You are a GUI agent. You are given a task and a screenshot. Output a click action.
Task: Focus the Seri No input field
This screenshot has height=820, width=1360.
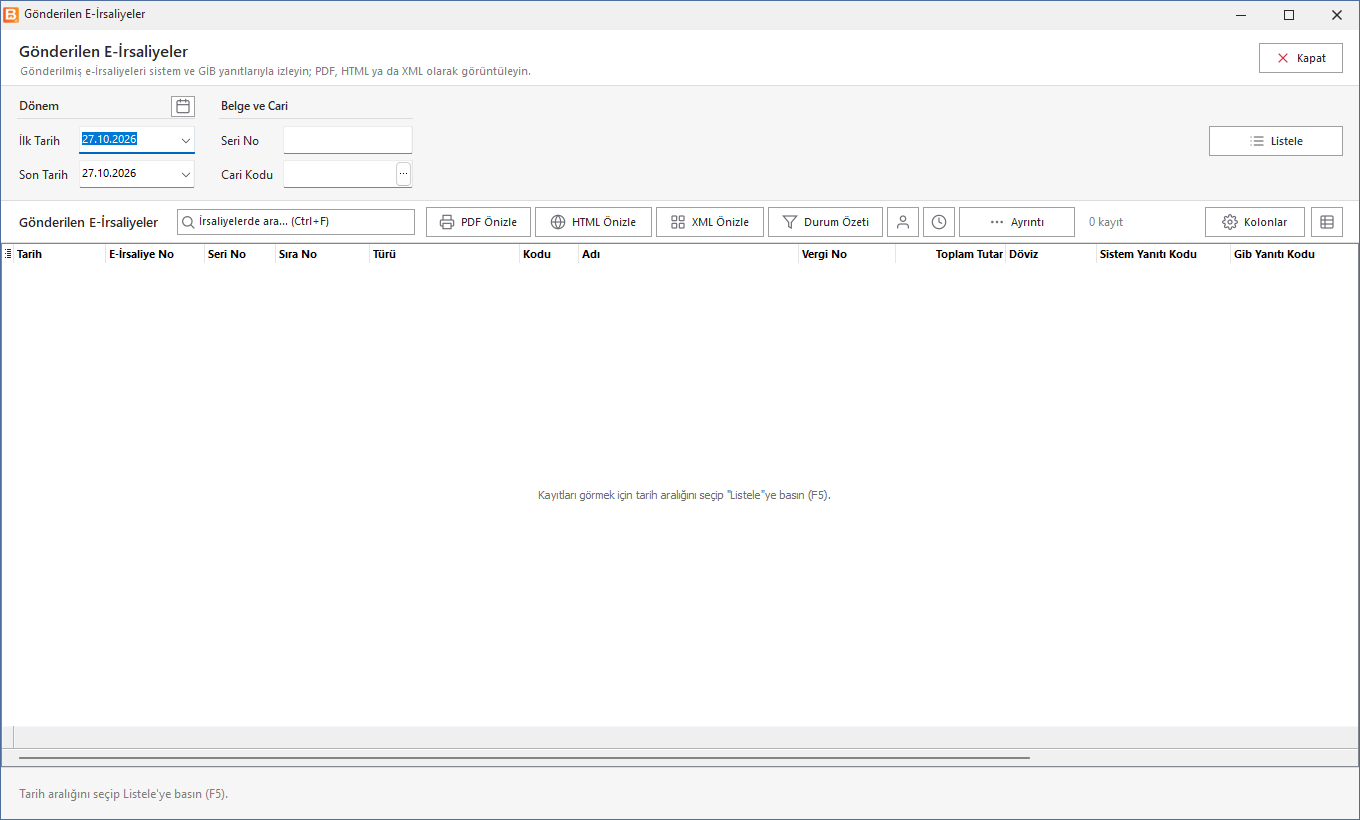coord(348,141)
